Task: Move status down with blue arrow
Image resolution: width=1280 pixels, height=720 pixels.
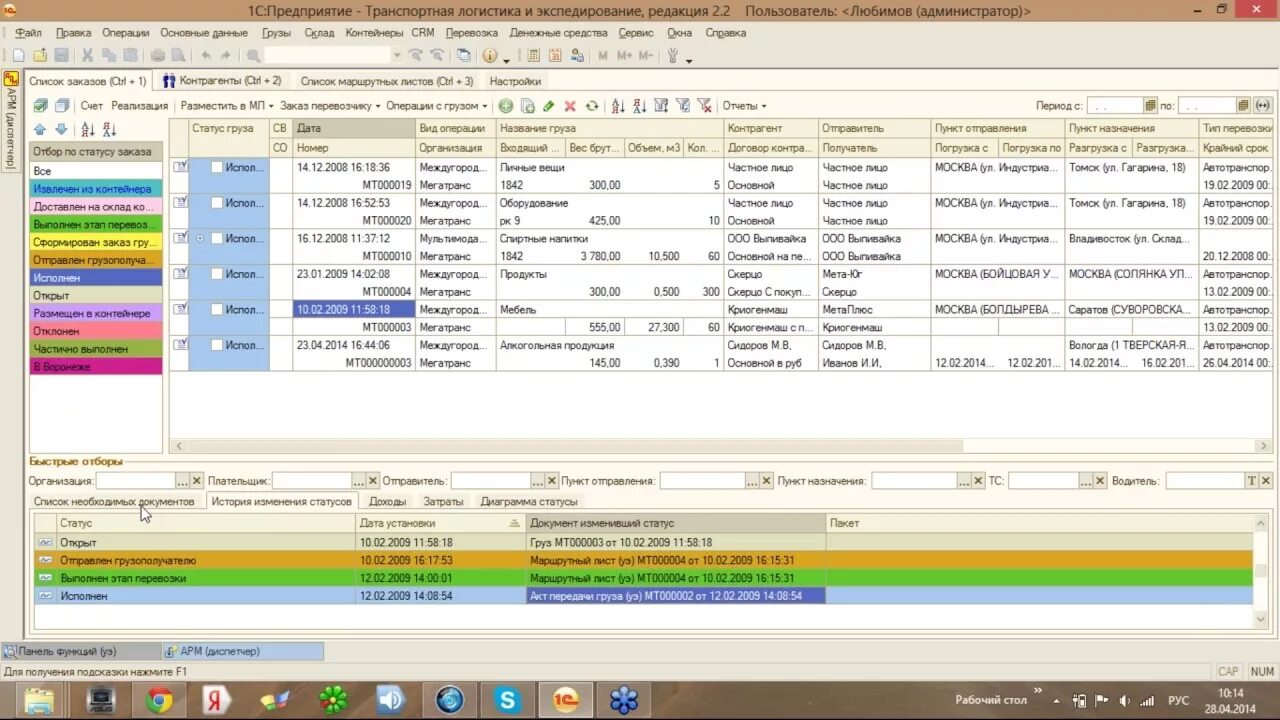Action: coord(61,129)
